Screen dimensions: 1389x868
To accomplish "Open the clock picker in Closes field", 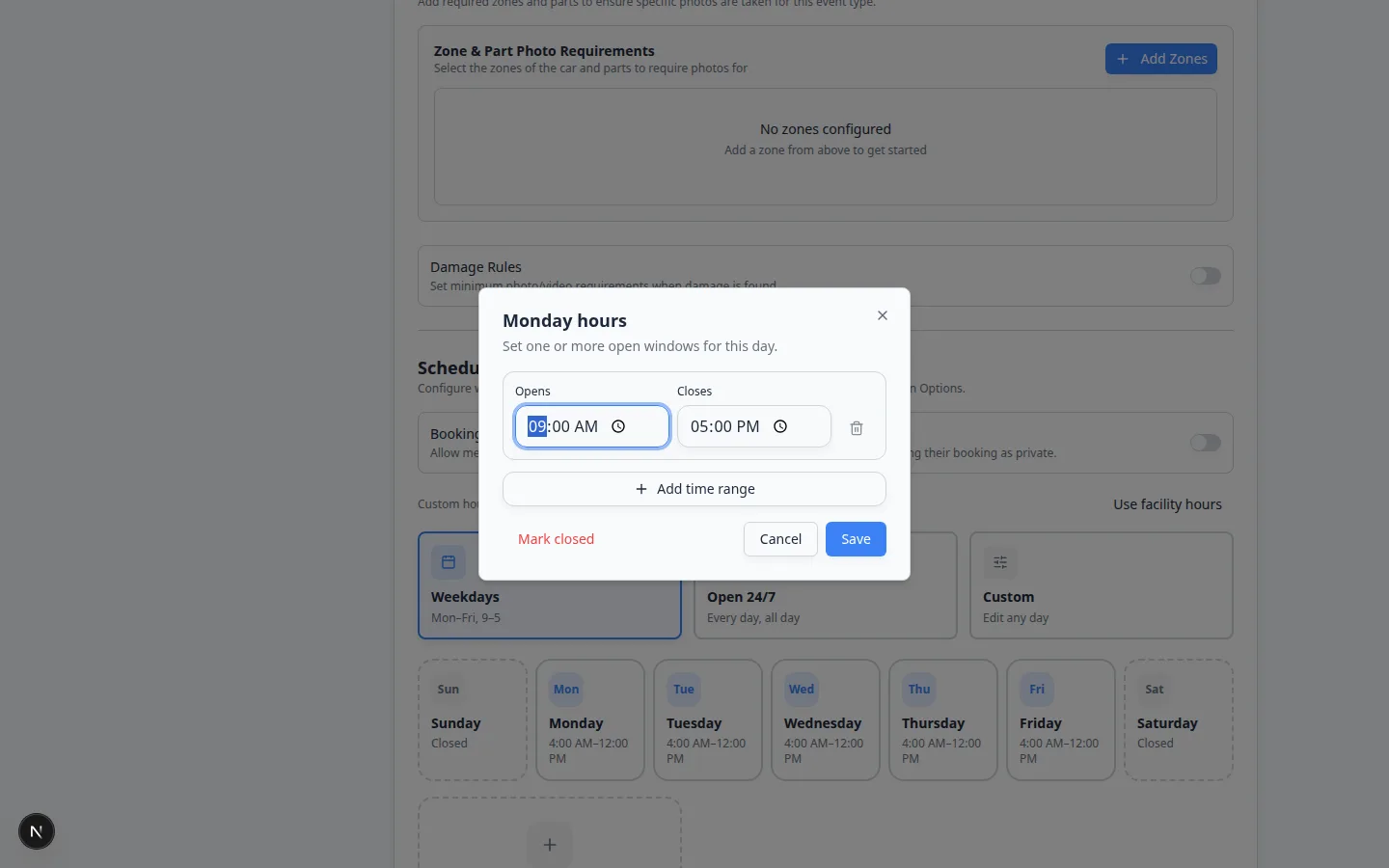I will [780, 426].
